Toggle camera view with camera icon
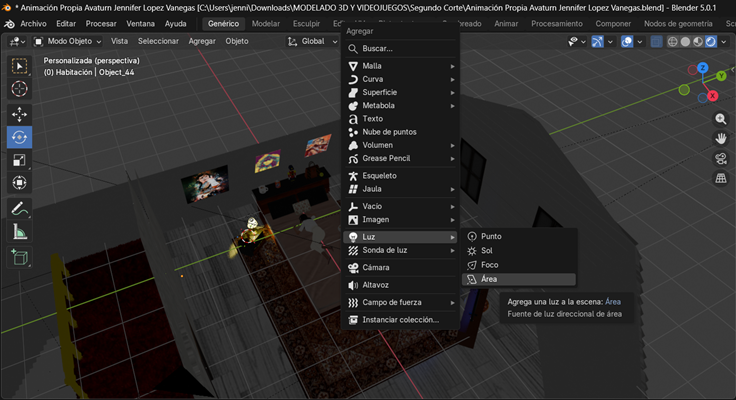 coord(720,158)
